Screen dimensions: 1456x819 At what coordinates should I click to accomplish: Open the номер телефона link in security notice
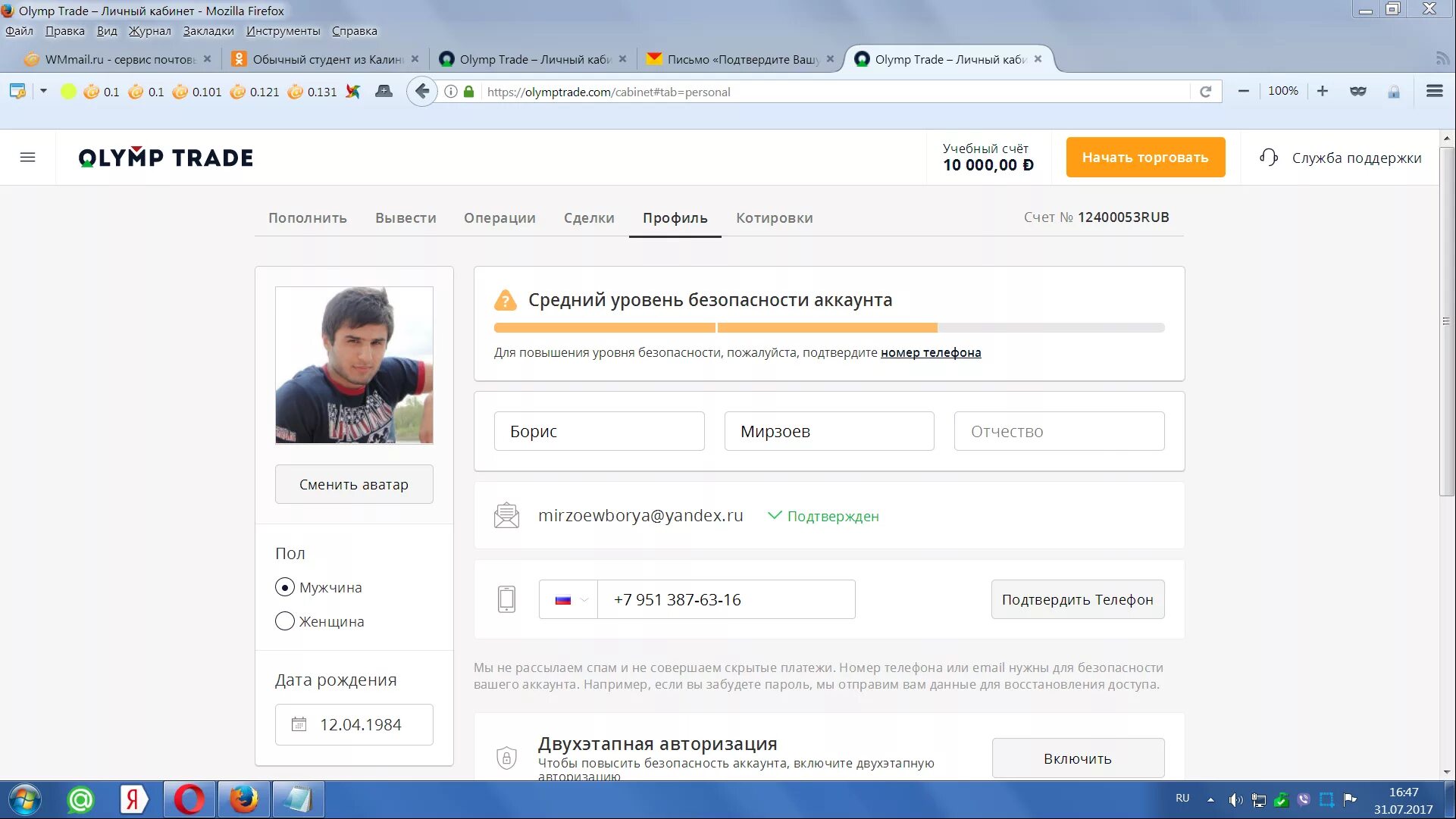tap(931, 352)
